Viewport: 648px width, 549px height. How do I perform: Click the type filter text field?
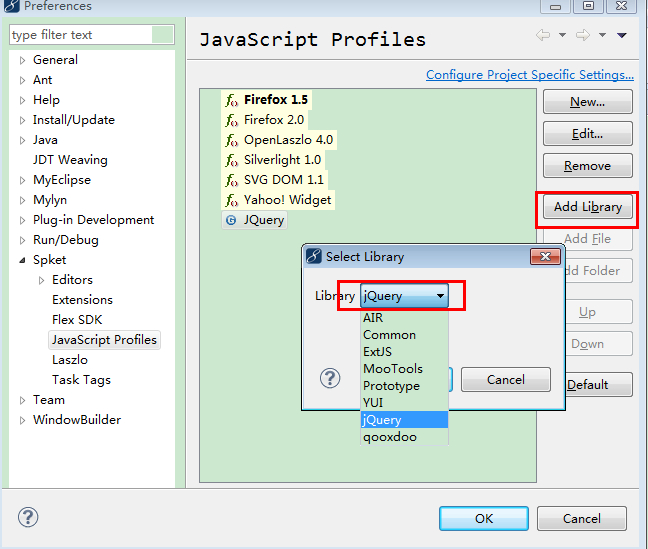click(92, 35)
